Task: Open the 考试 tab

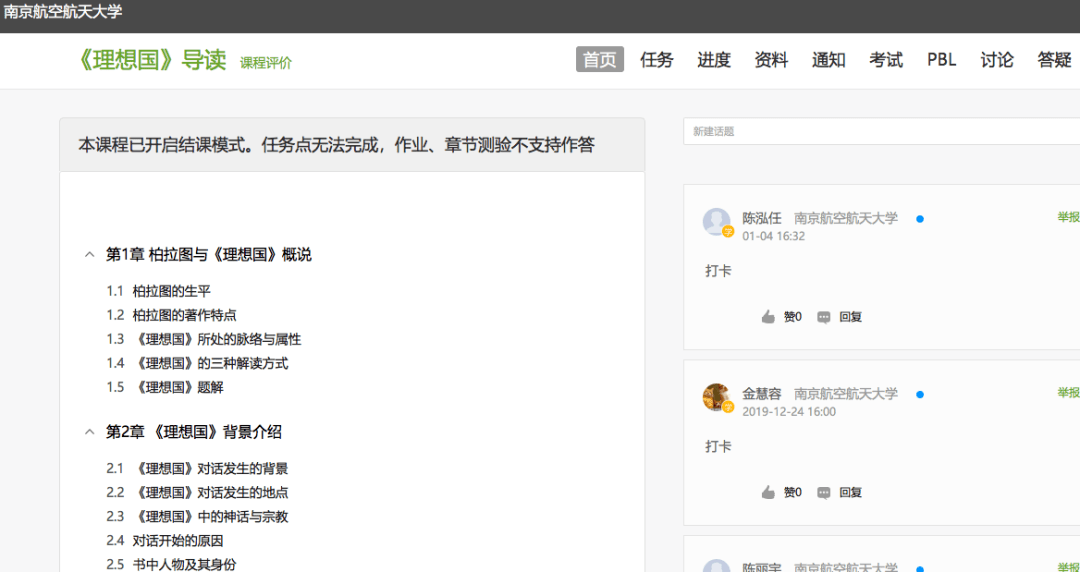Action: click(886, 60)
